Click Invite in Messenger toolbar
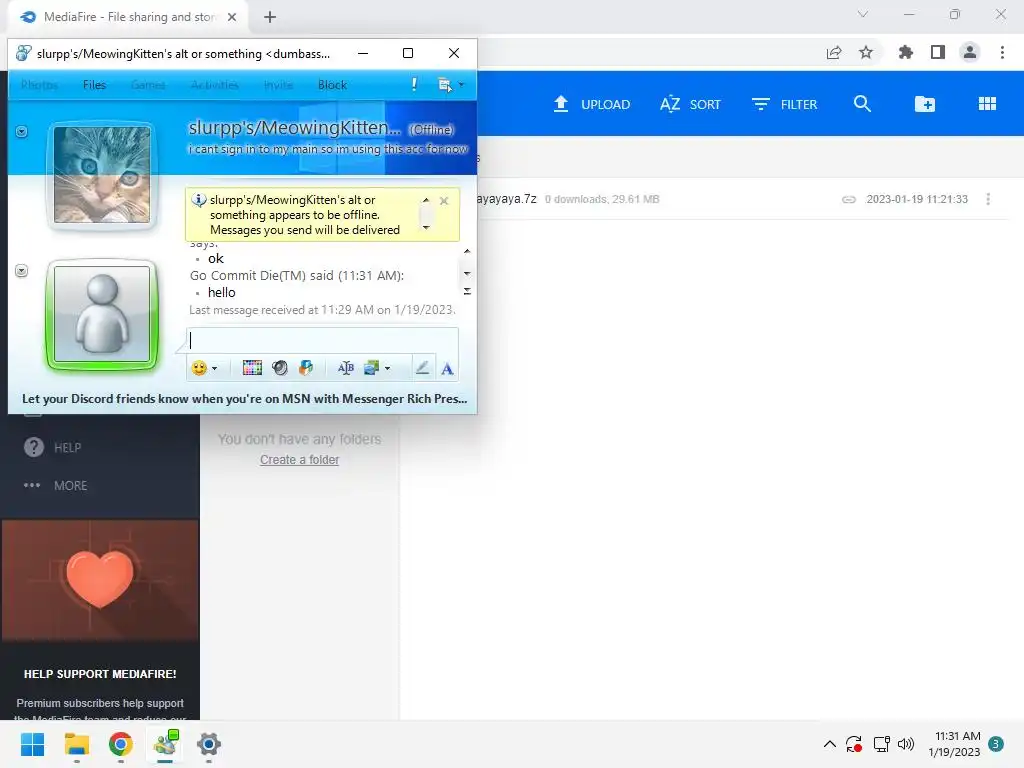This screenshot has width=1024, height=768. point(278,85)
